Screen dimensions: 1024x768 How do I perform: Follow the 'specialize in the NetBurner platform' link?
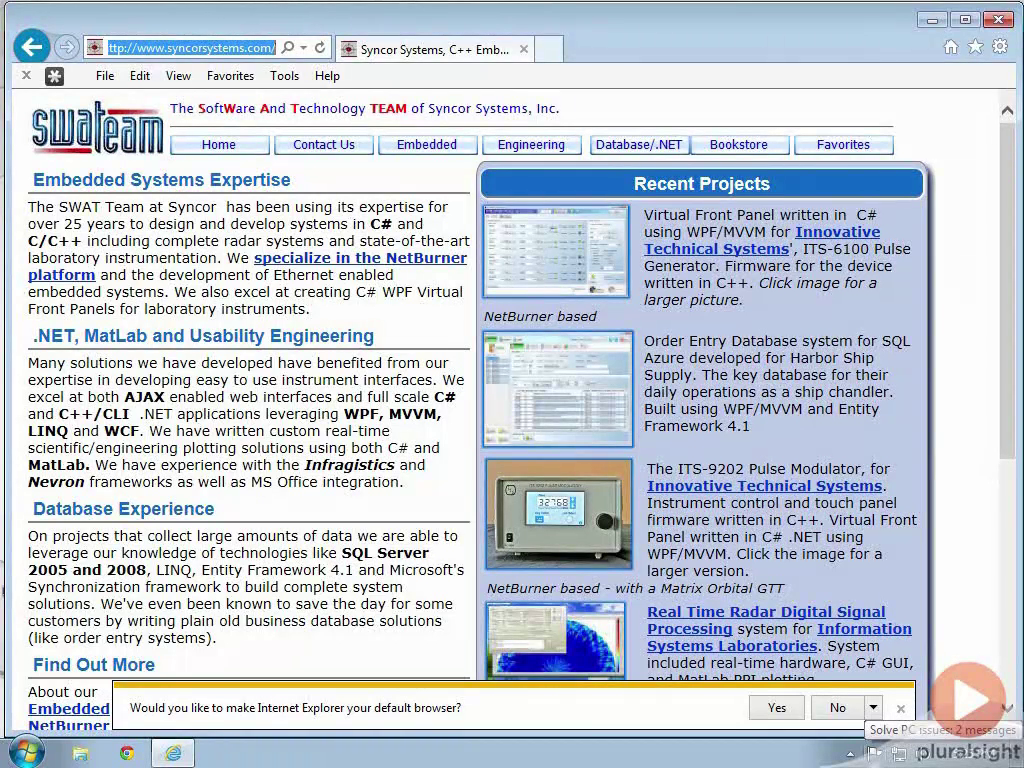click(x=360, y=258)
